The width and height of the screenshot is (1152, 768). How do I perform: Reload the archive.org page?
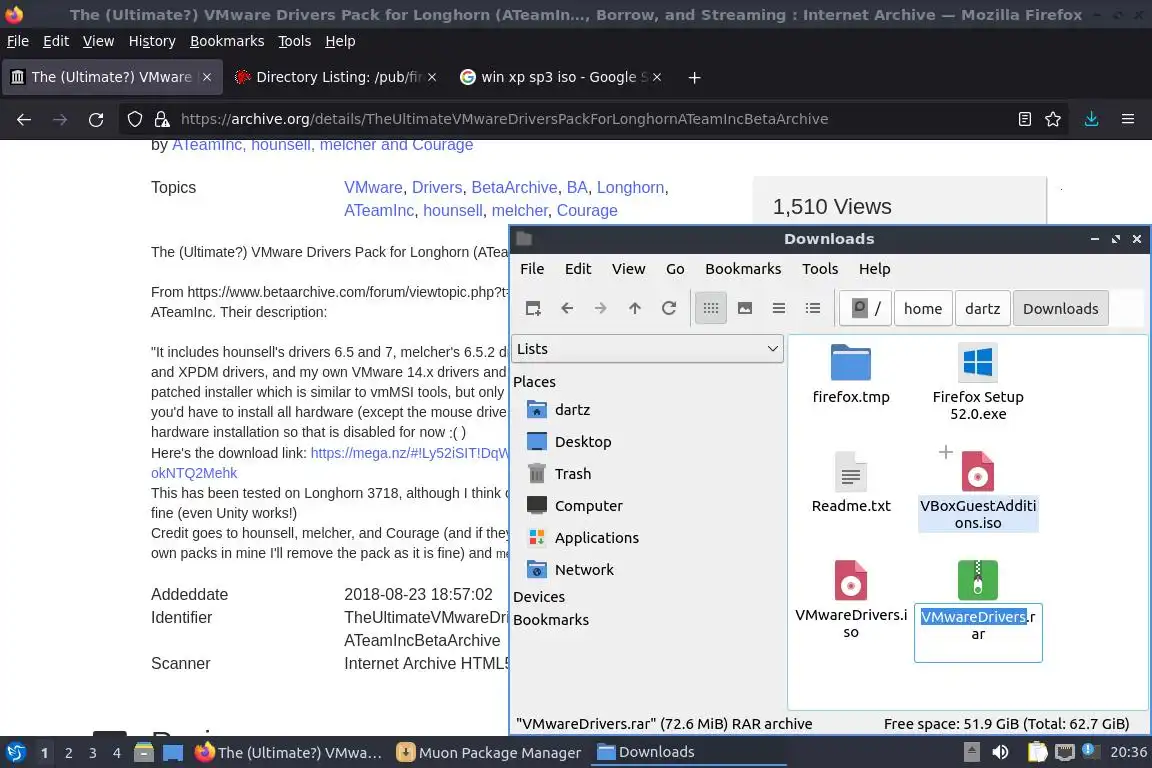pyautogui.click(x=96, y=119)
